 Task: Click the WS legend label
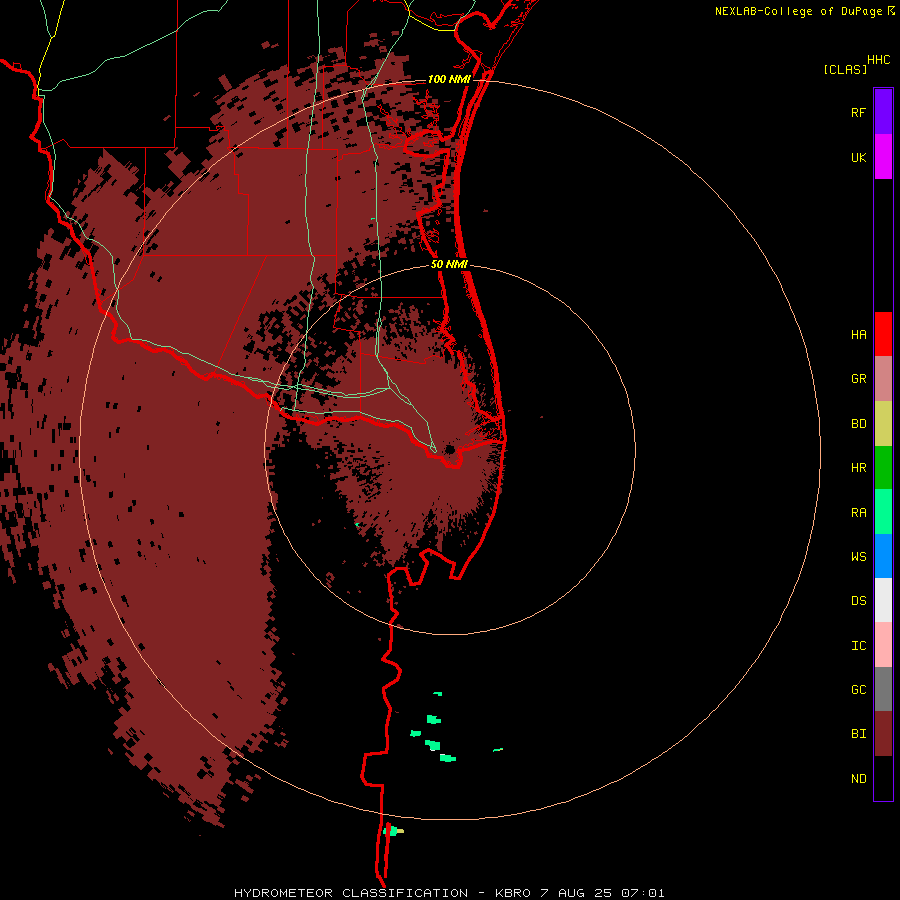tap(859, 557)
